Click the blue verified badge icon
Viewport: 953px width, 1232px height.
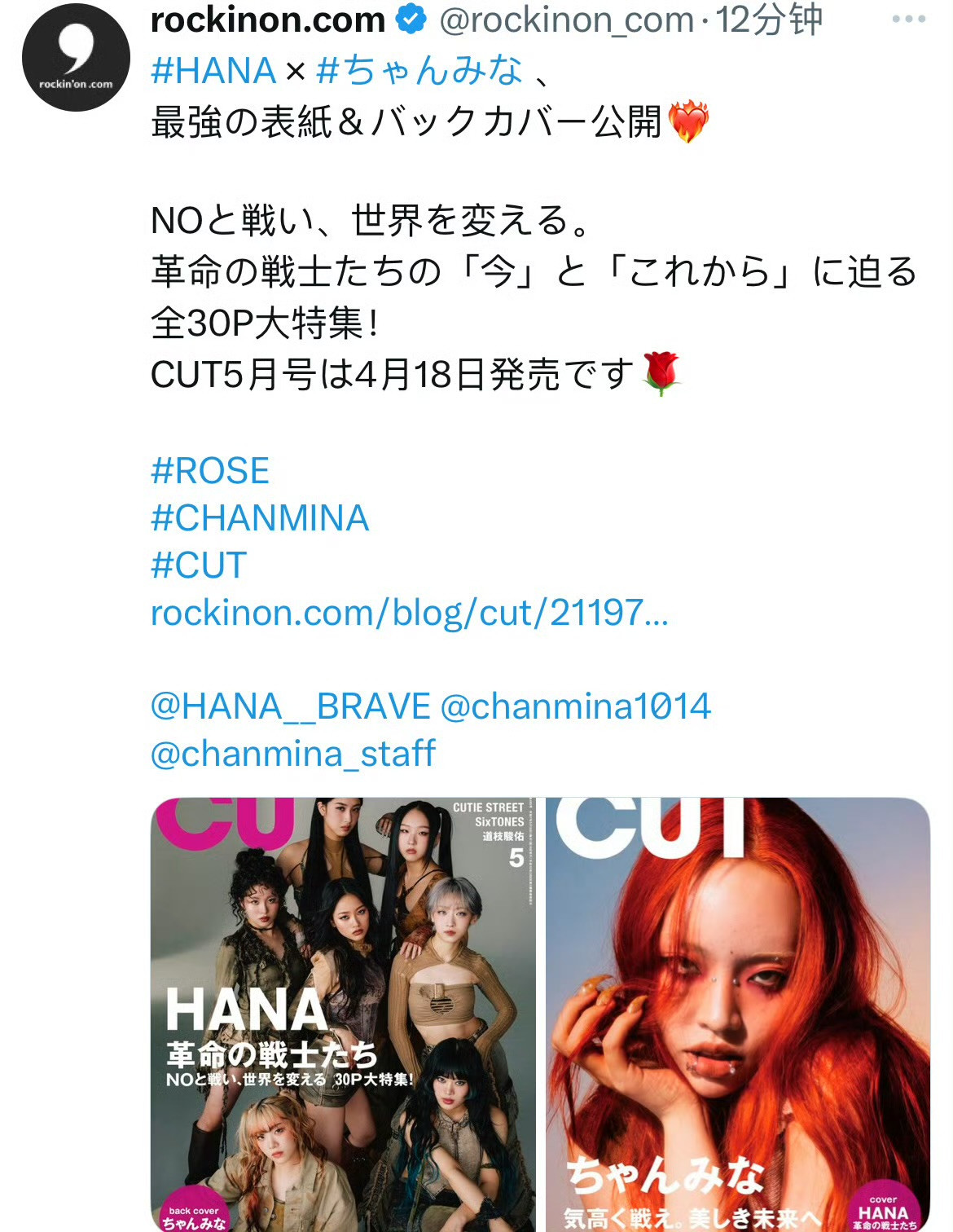[411, 19]
